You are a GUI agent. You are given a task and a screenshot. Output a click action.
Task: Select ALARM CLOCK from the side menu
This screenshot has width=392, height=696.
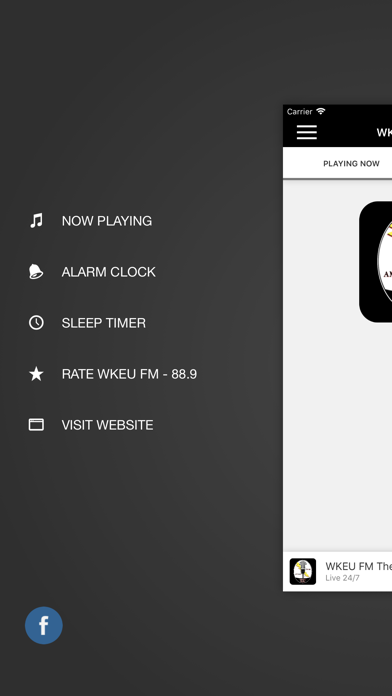click(109, 272)
